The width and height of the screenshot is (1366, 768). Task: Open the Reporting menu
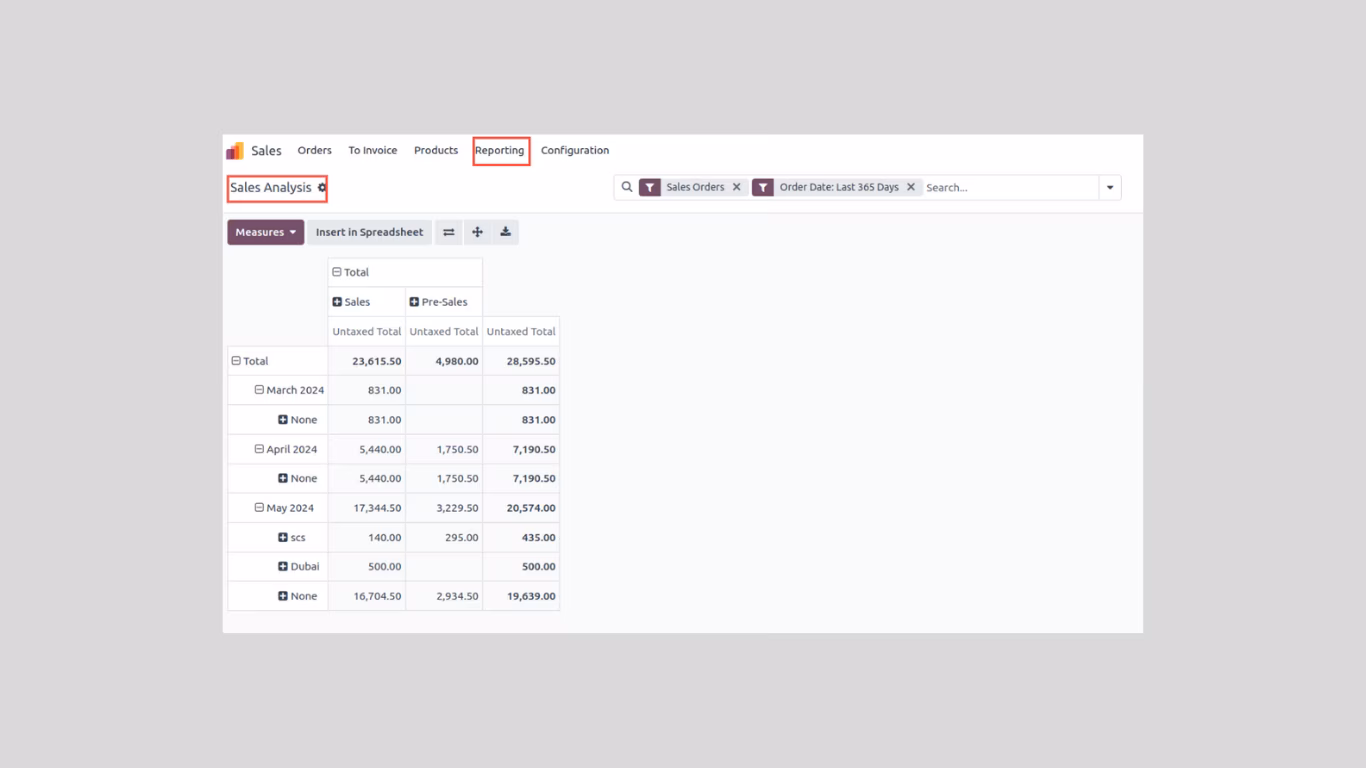(x=500, y=151)
